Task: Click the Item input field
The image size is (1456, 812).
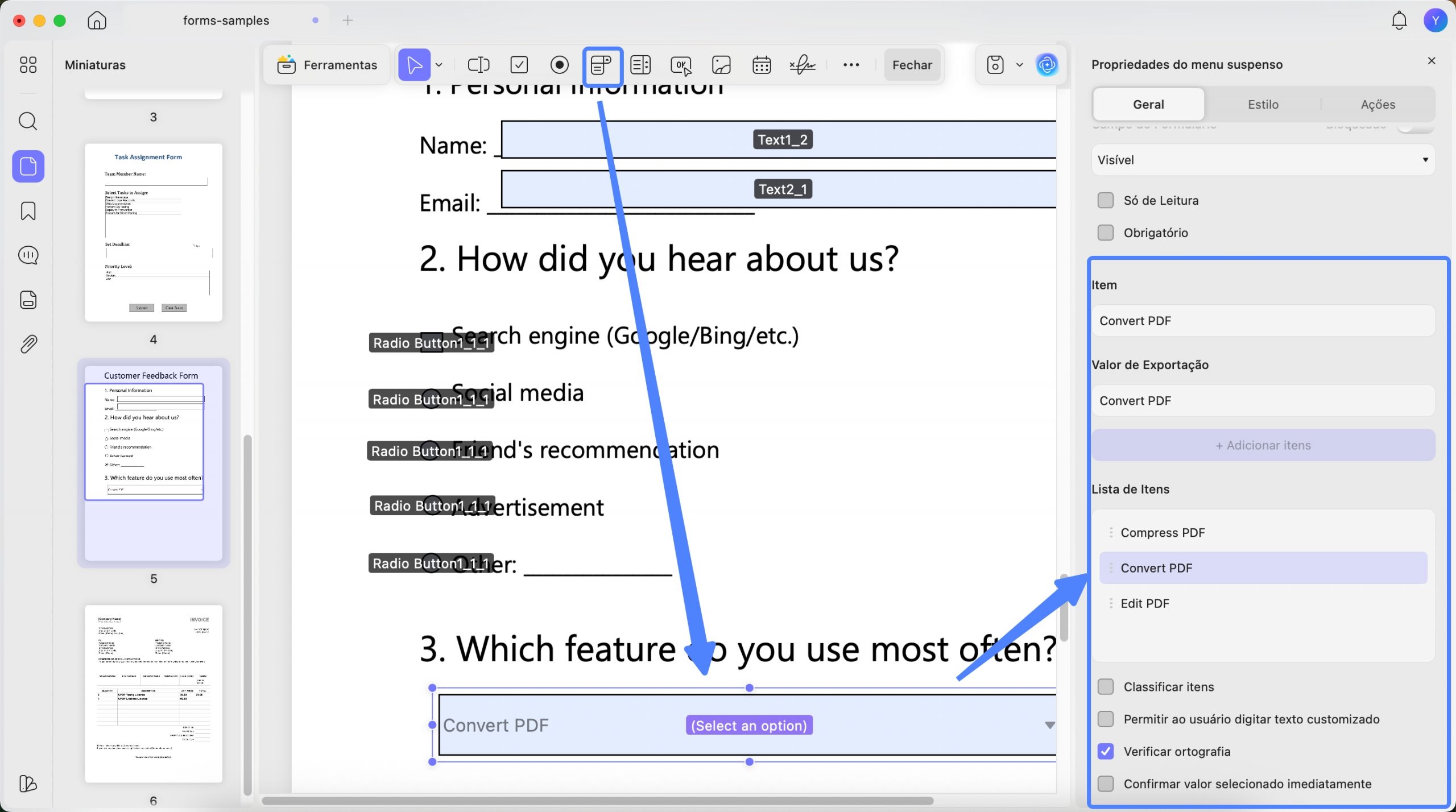Action: [1263, 321]
